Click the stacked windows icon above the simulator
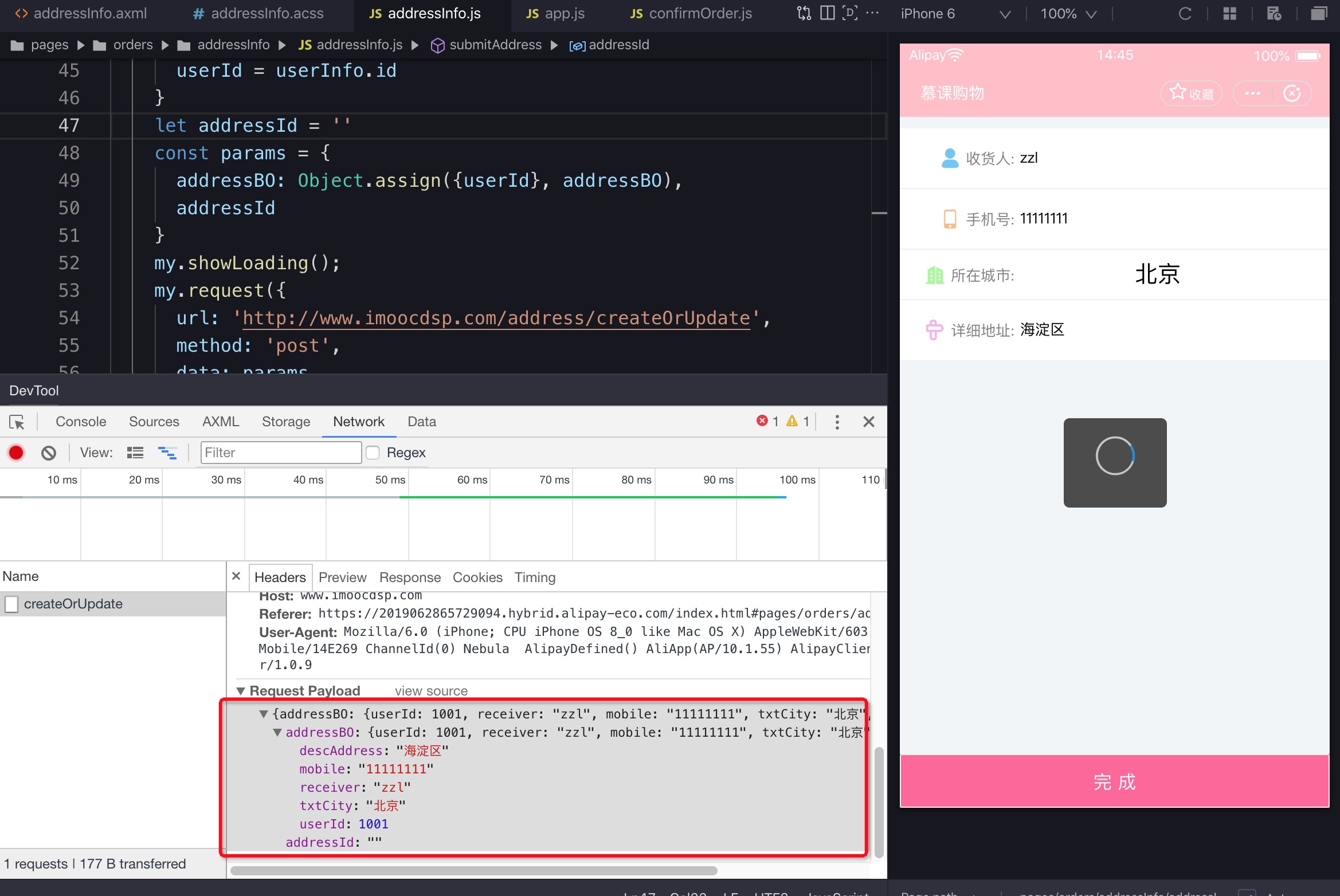Viewport: 1340px width, 896px height. (1319, 14)
